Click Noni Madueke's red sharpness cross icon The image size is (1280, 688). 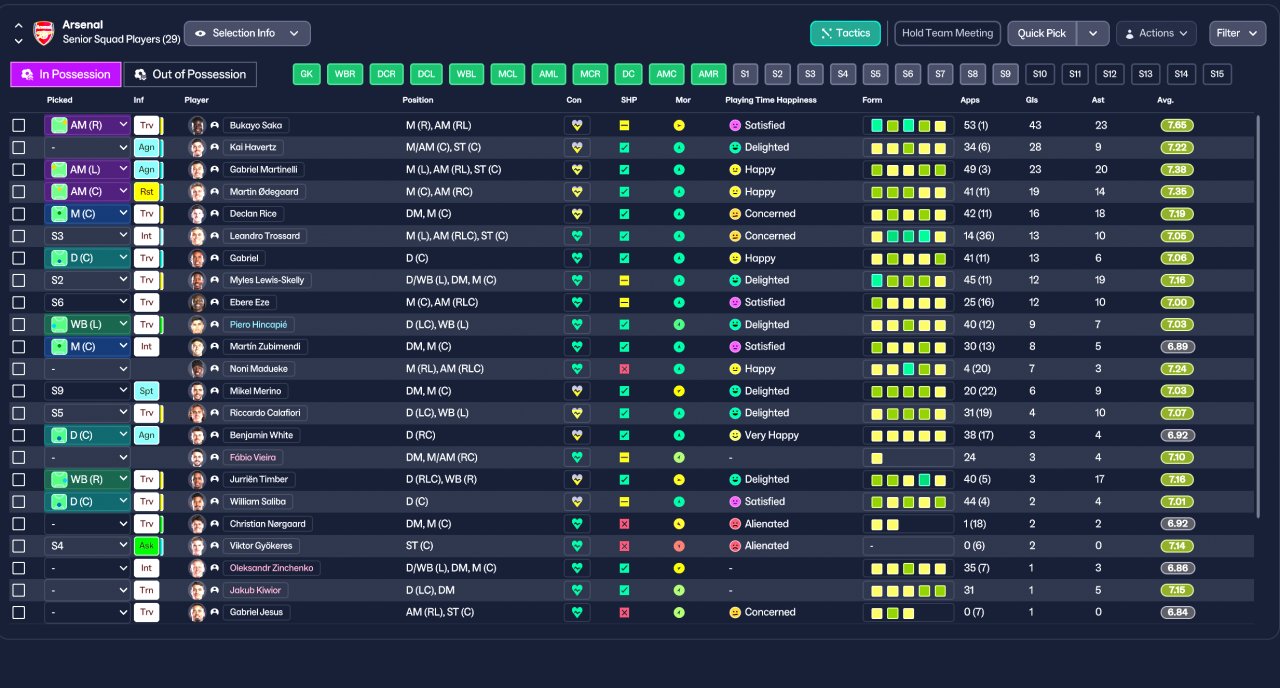point(624,369)
